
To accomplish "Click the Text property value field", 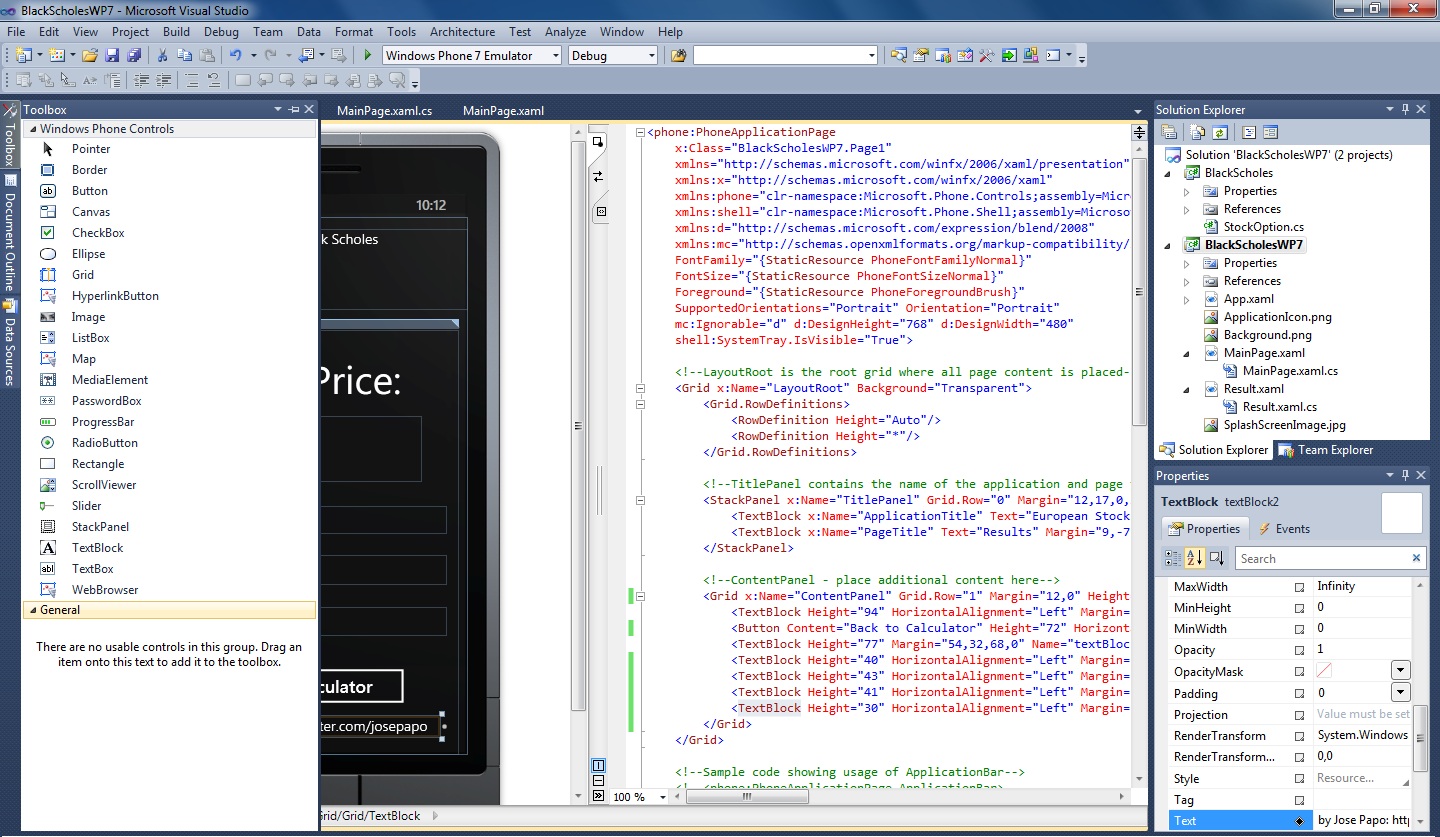I will [1363, 821].
